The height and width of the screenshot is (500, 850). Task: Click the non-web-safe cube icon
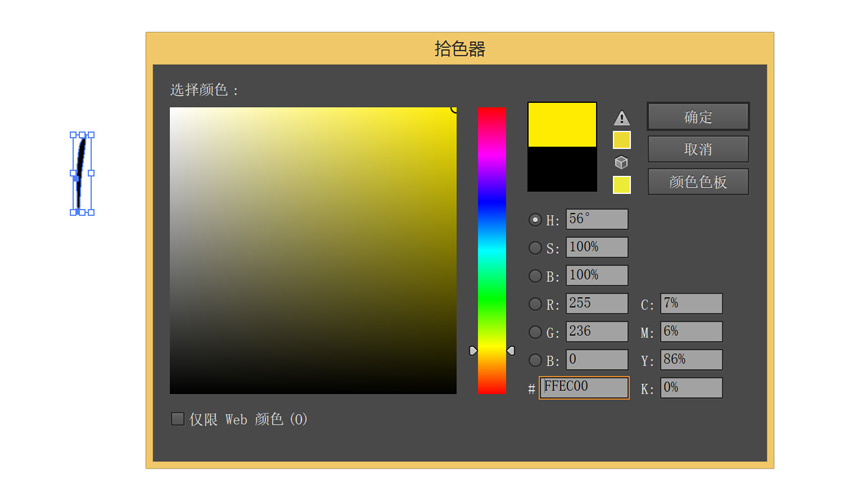[621, 162]
